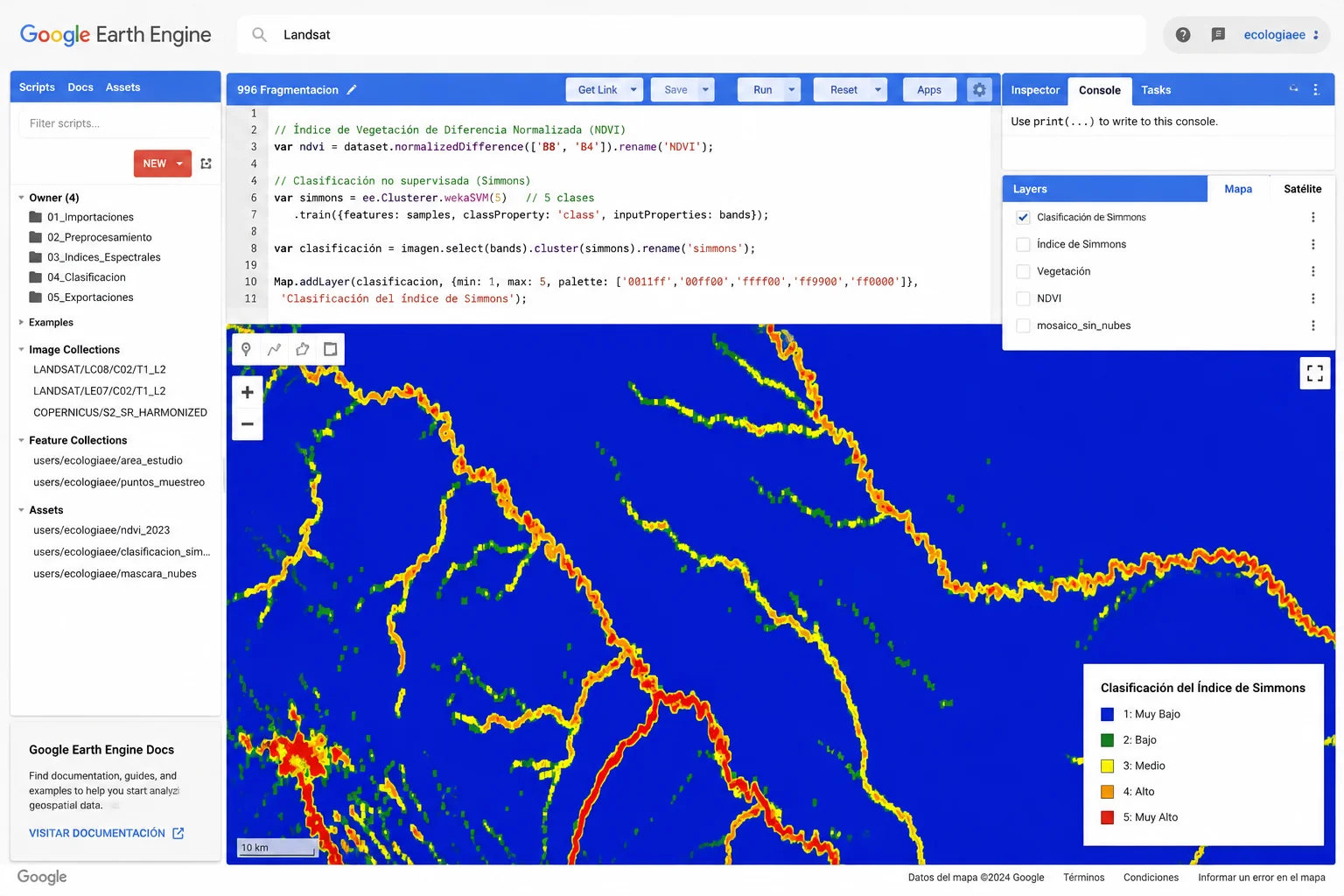The width and height of the screenshot is (1344, 896).
Task: Open options for Índice de Simmons layer
Action: pos(1312,244)
